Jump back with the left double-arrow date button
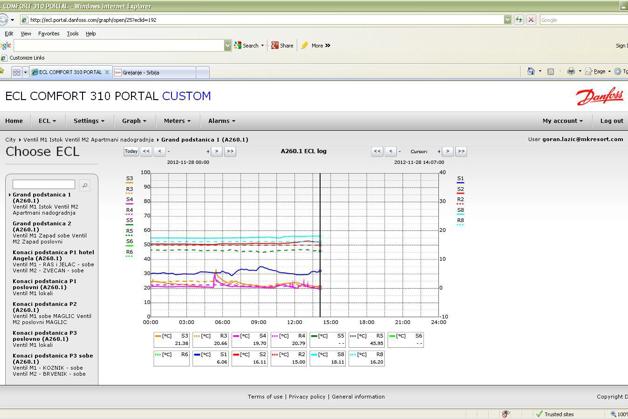Screen dimensions: 628x419 (x=146, y=151)
